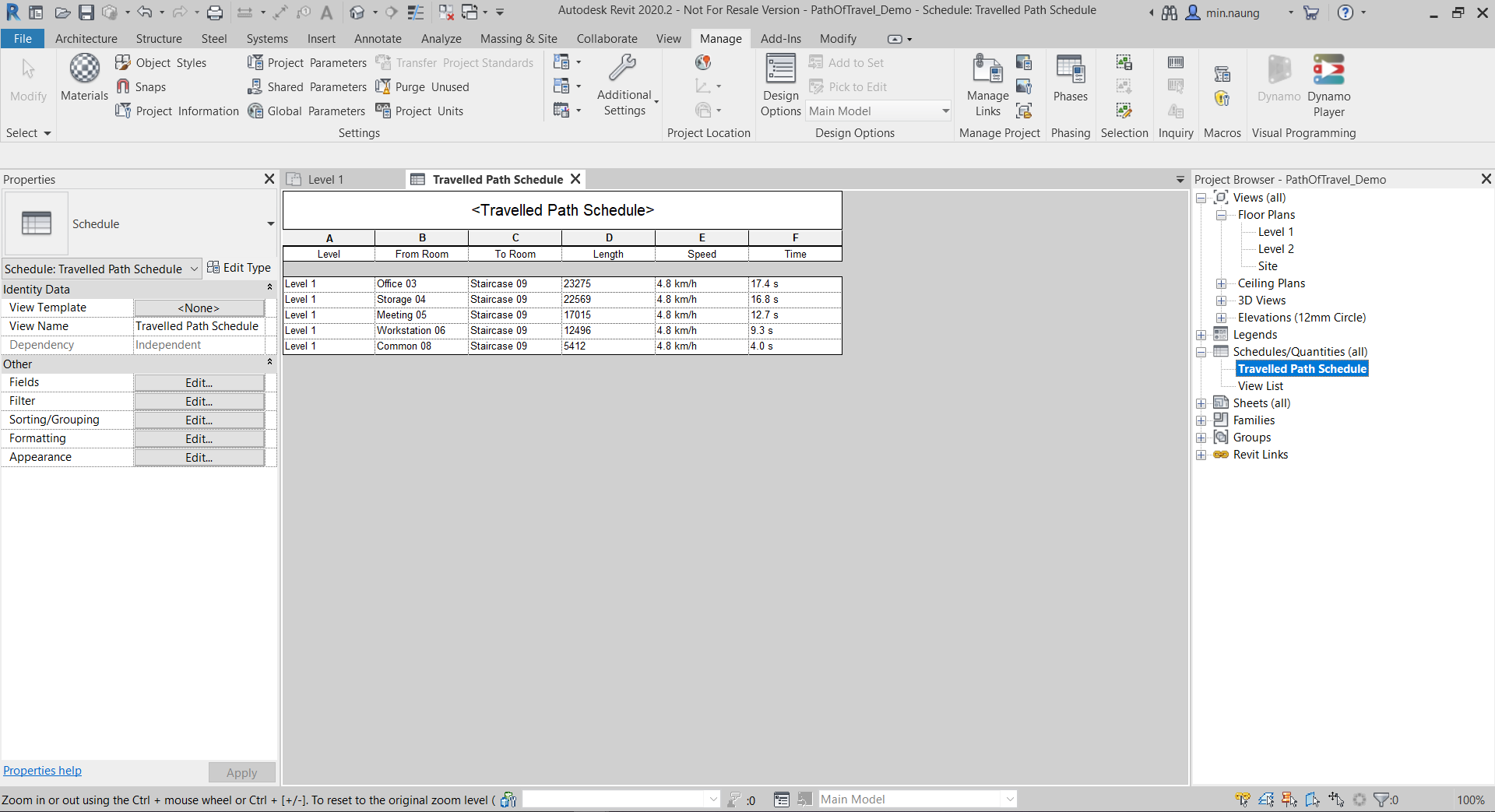Switch to the Level 1 view tab
The height and width of the screenshot is (812, 1495).
pyautogui.click(x=325, y=180)
